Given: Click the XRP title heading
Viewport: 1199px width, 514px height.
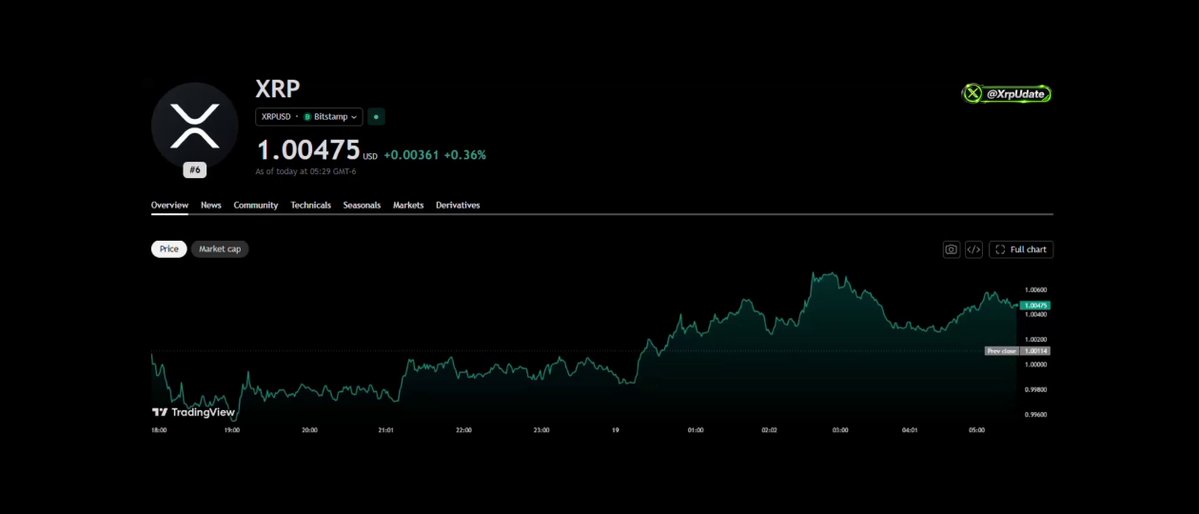Looking at the screenshot, I should point(278,89).
